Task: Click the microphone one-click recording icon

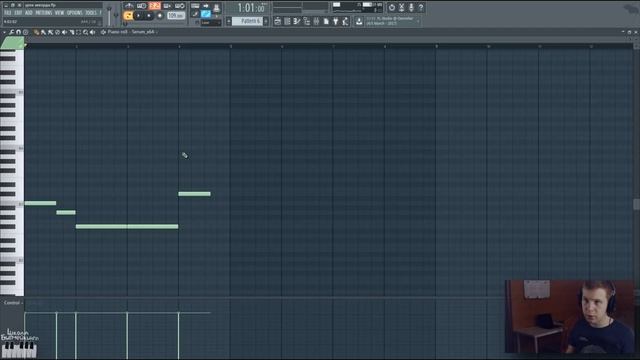Action: pos(411,7)
